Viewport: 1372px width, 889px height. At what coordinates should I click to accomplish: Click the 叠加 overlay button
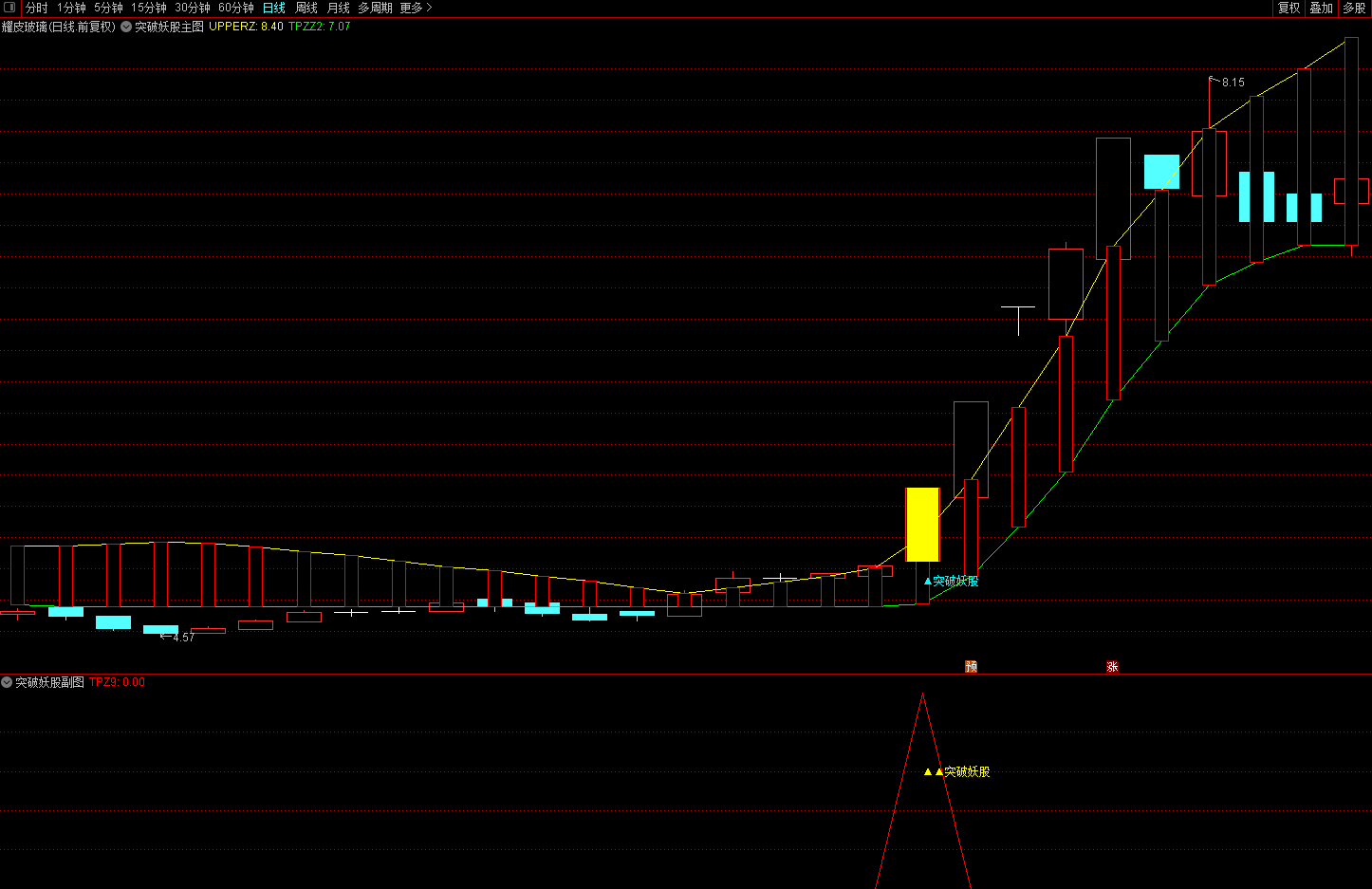pyautogui.click(x=1321, y=8)
